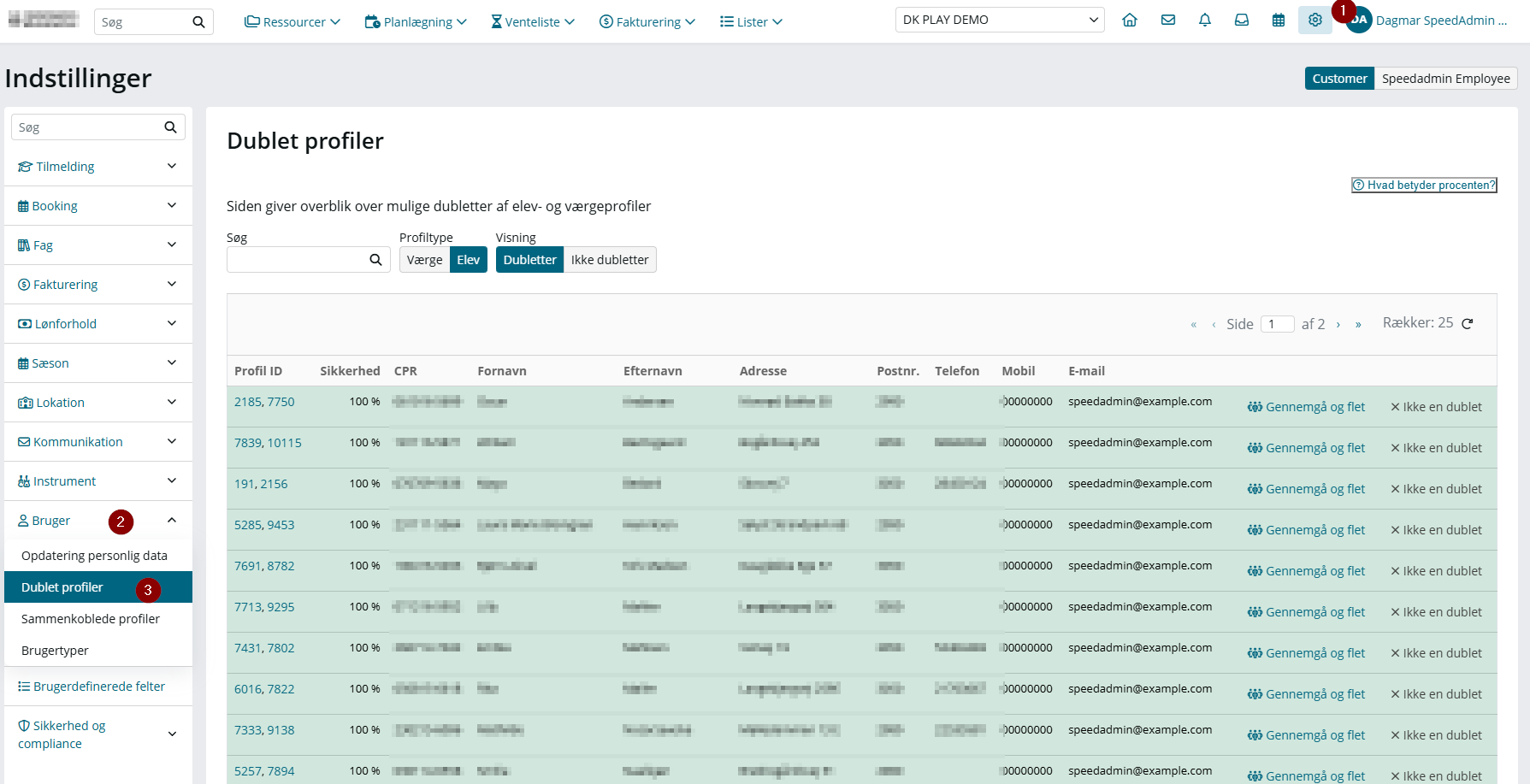Click the Sæson calendar icon
The width and height of the screenshot is (1530, 784).
23,363
